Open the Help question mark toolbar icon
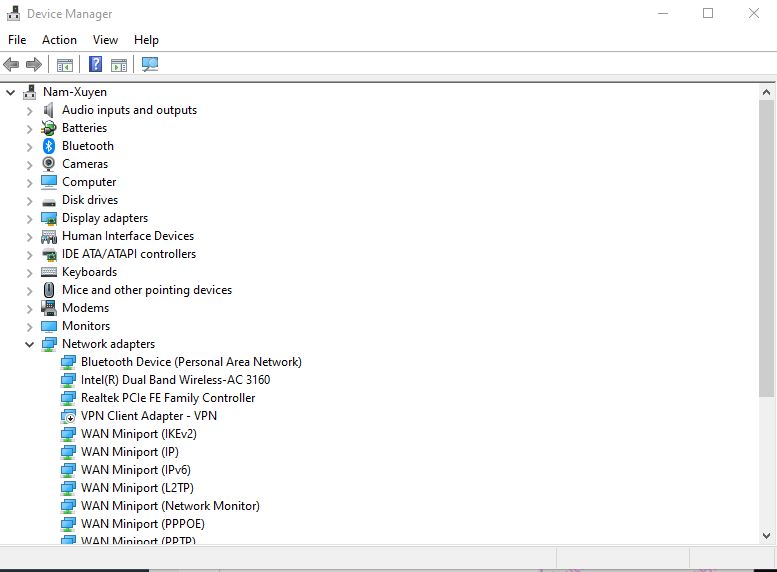 coord(95,64)
